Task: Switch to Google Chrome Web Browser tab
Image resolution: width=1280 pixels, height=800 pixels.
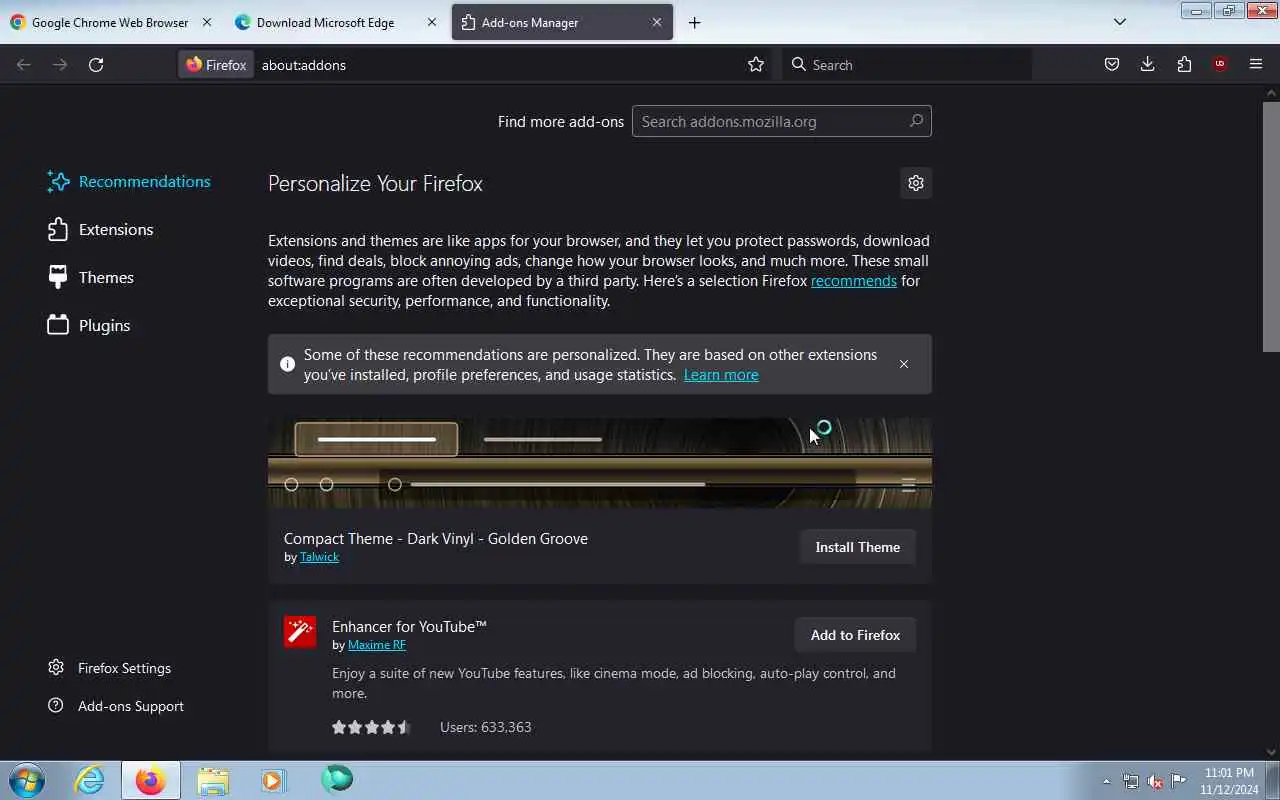Action: 110,22
